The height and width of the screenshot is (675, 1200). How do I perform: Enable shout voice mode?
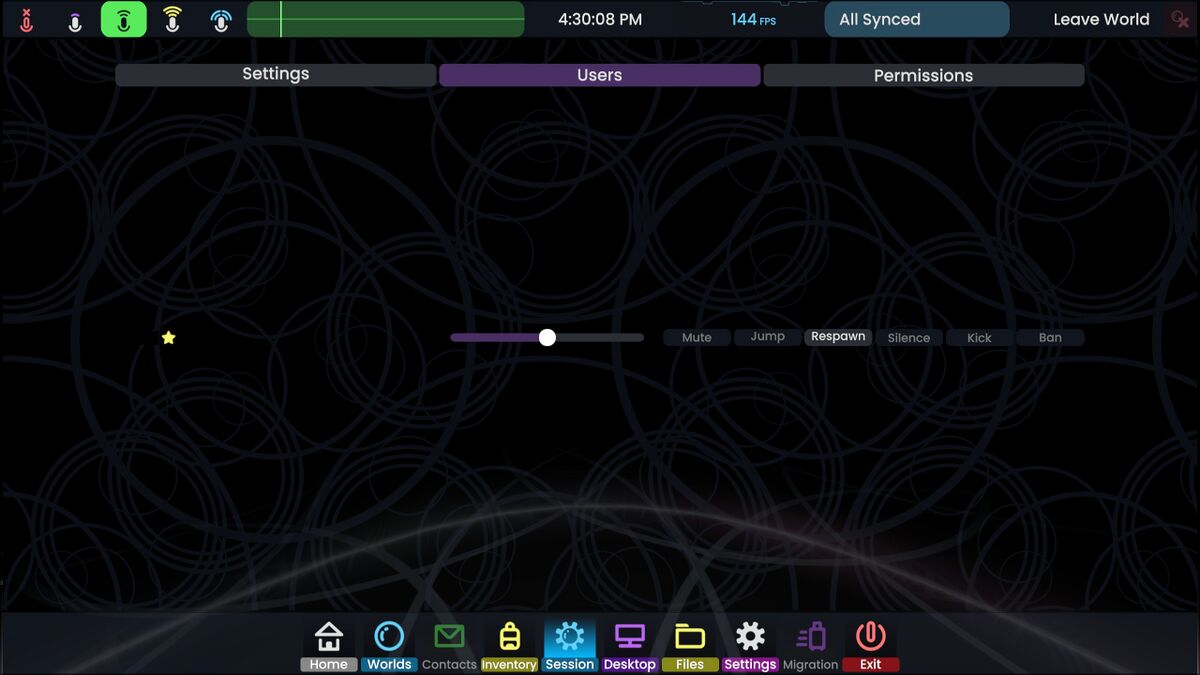point(172,19)
